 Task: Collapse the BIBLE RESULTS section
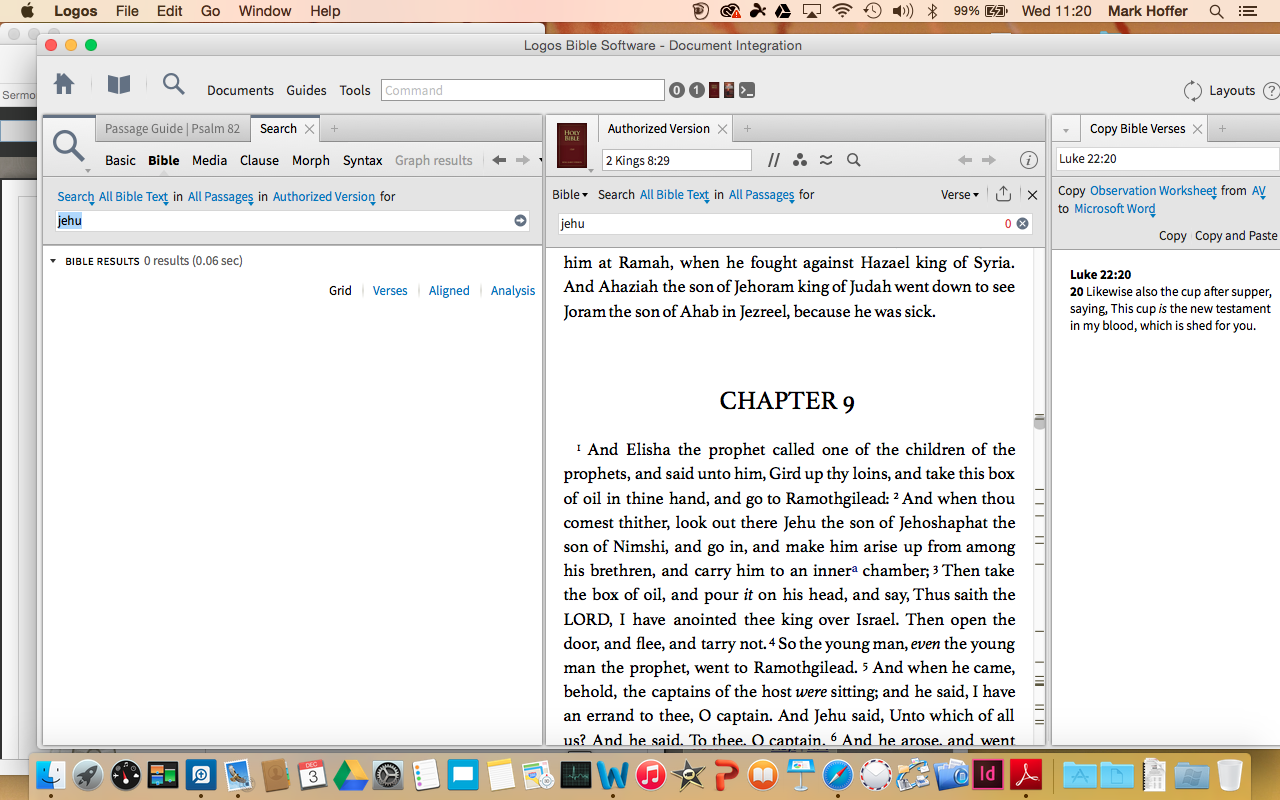coord(53,261)
